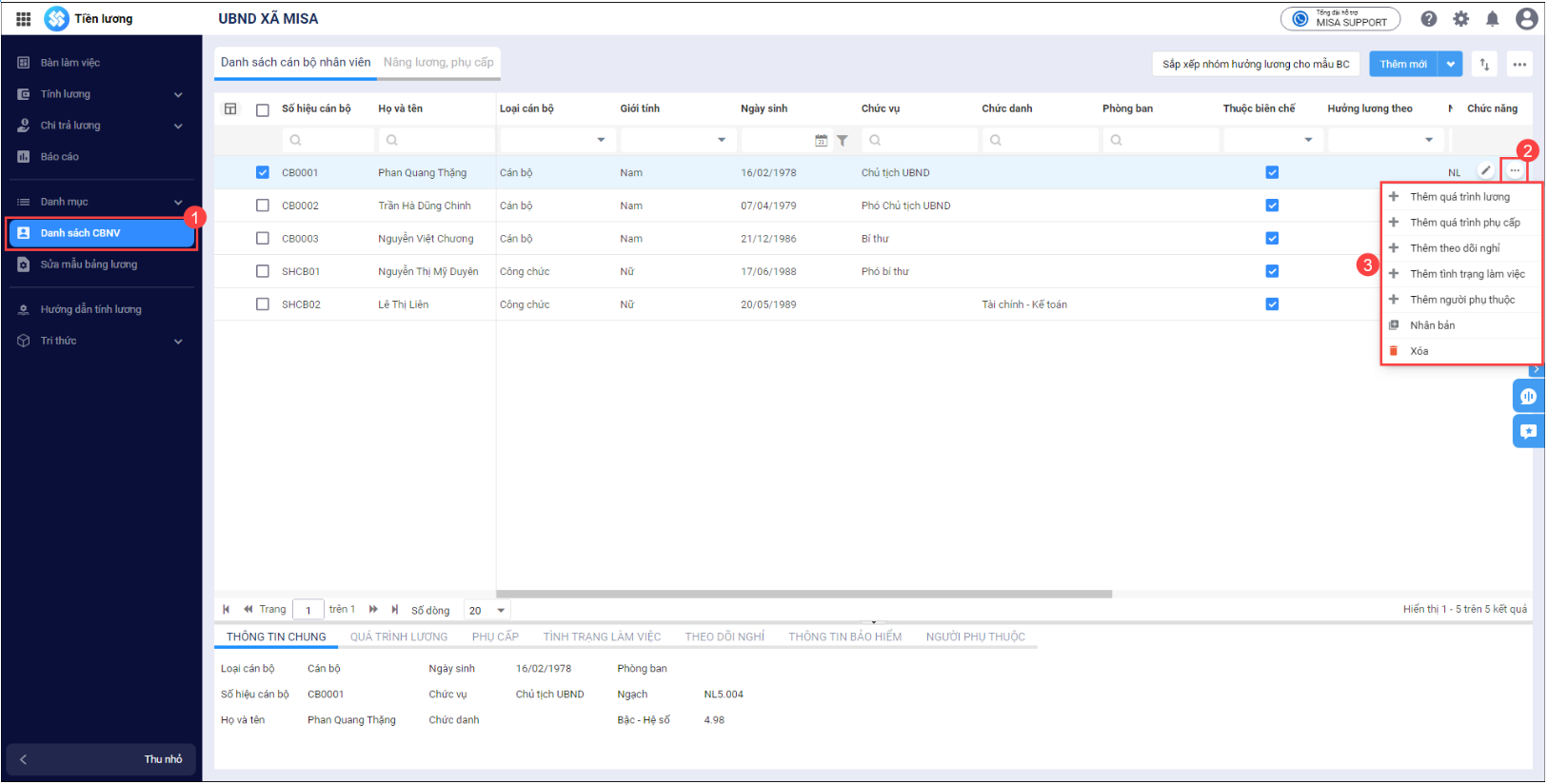The image size is (1548, 784).
Task: Switch to the Nâng lương, phụ cấp tab
Action: click(x=438, y=63)
